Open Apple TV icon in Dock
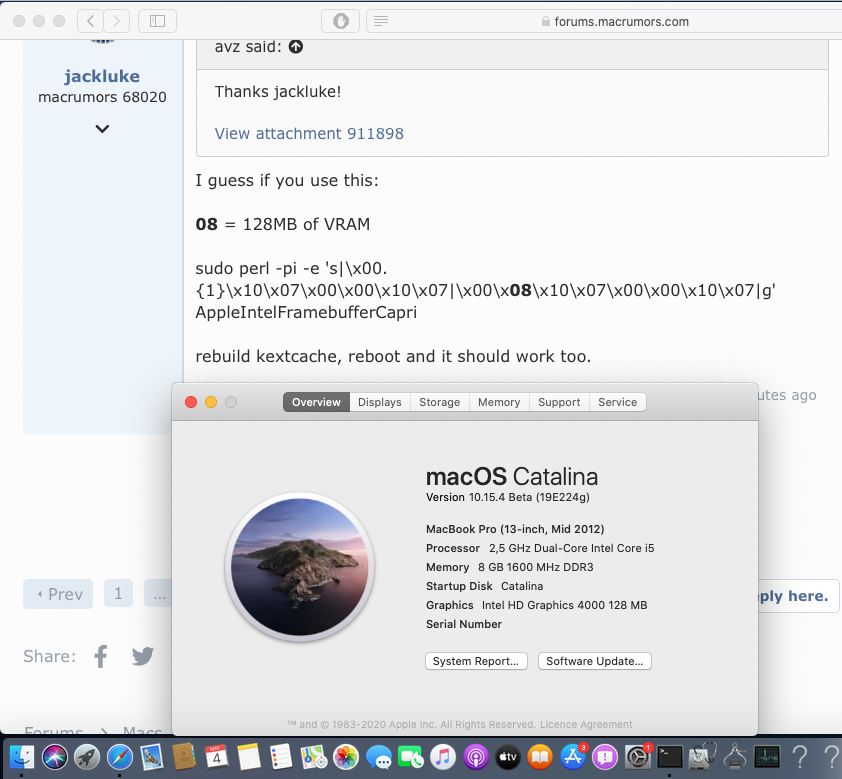Image resolution: width=842 pixels, height=779 pixels. point(508,757)
